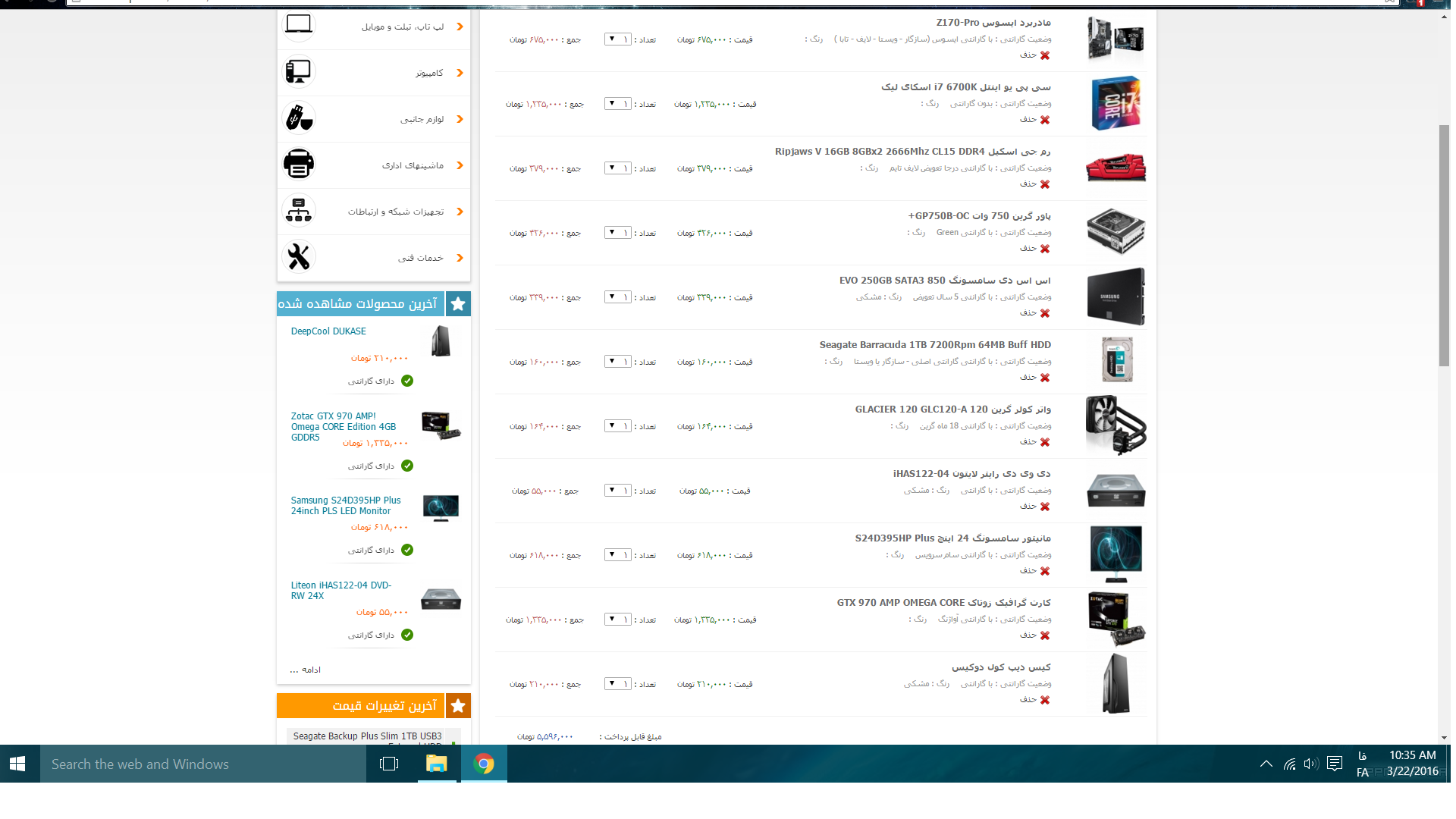Image resolution: width=1456 pixels, height=819 pixels.
Task: Open quantity dropdown for Samsung 24 inch monitor
Action: [618, 555]
